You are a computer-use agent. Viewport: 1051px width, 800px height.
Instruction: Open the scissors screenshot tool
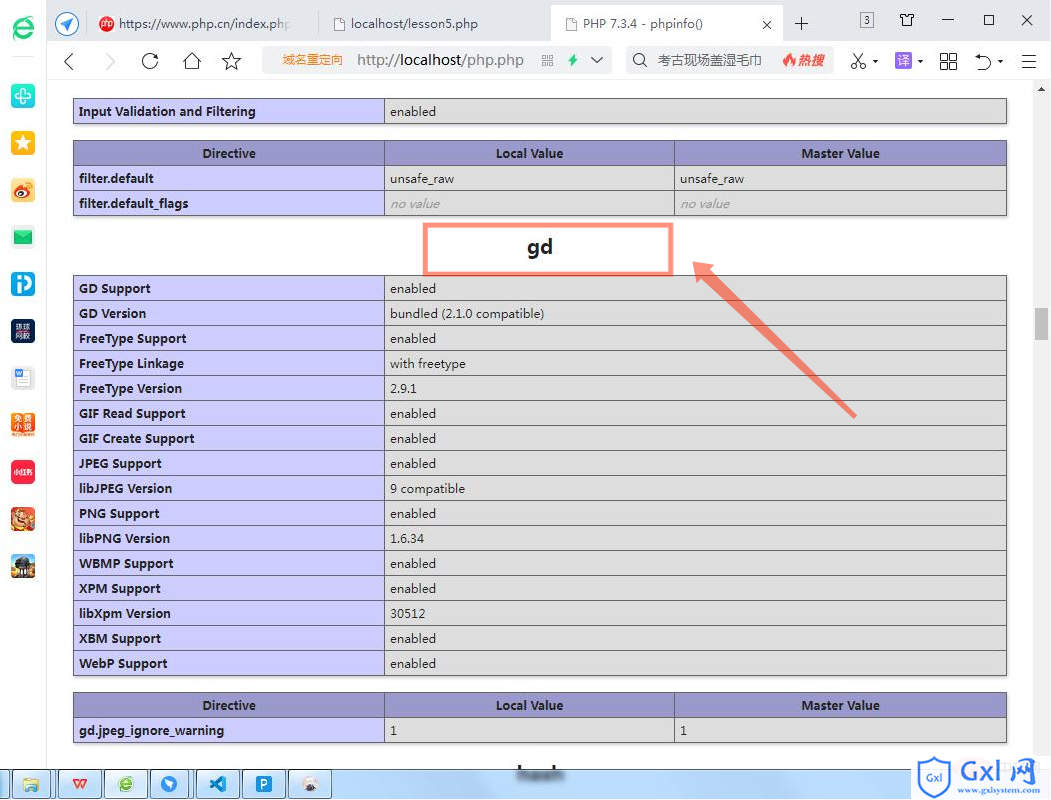pos(858,61)
